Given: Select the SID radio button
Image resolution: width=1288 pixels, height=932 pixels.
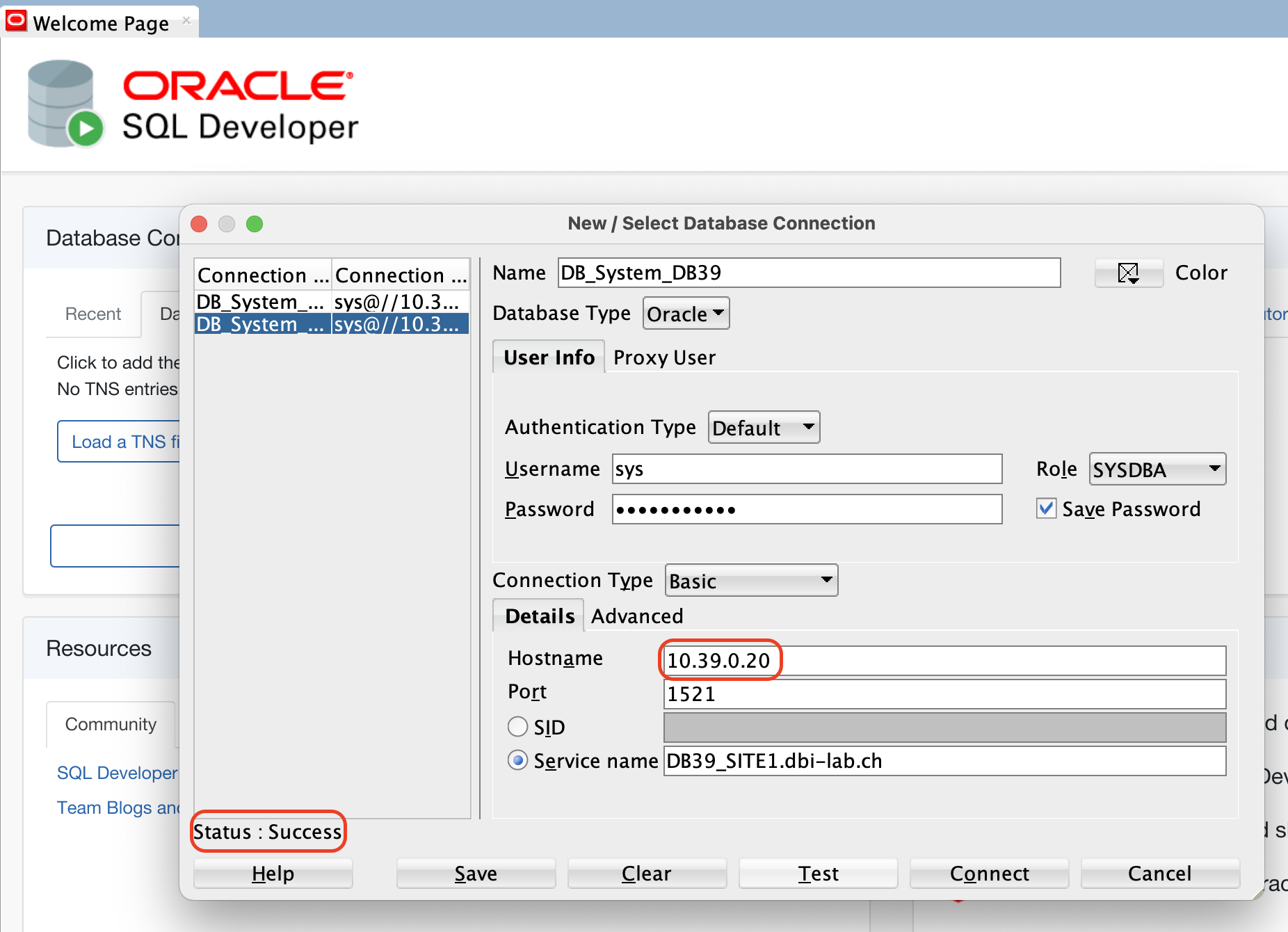Looking at the screenshot, I should pyautogui.click(x=517, y=727).
